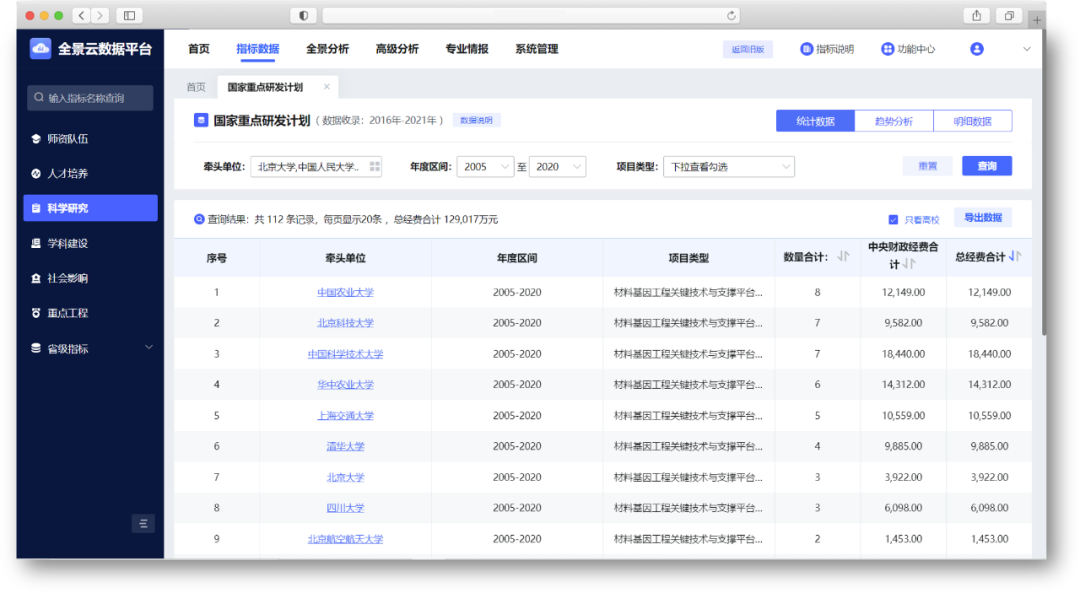Click the search magnifier in sidebar
Viewport: 1080px width, 593px height.
[39, 98]
